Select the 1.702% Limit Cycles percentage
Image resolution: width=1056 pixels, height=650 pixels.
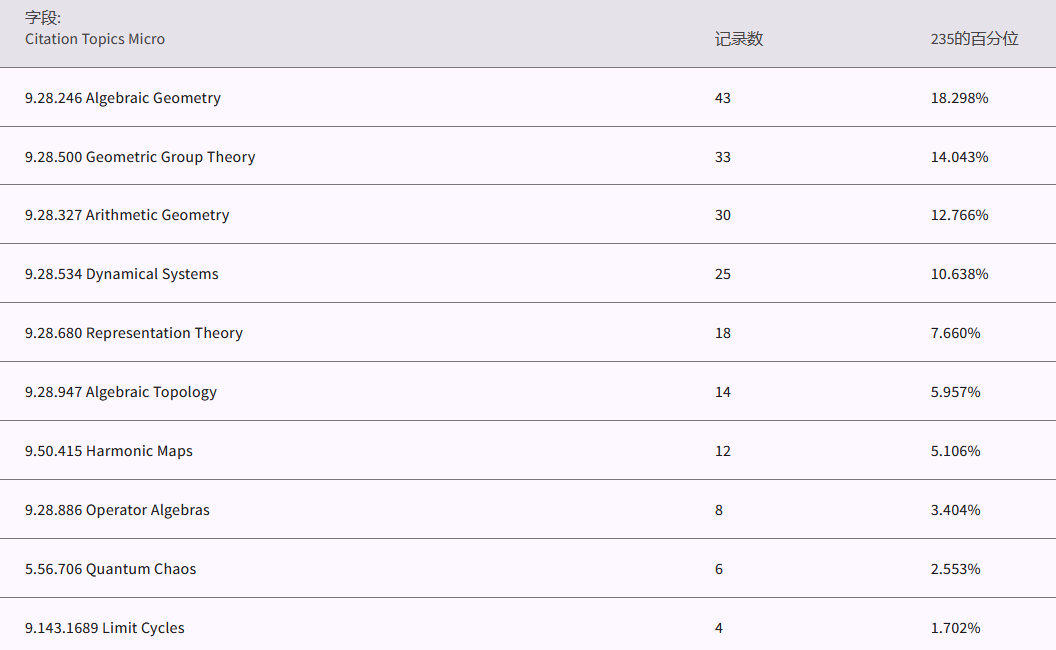coord(955,628)
